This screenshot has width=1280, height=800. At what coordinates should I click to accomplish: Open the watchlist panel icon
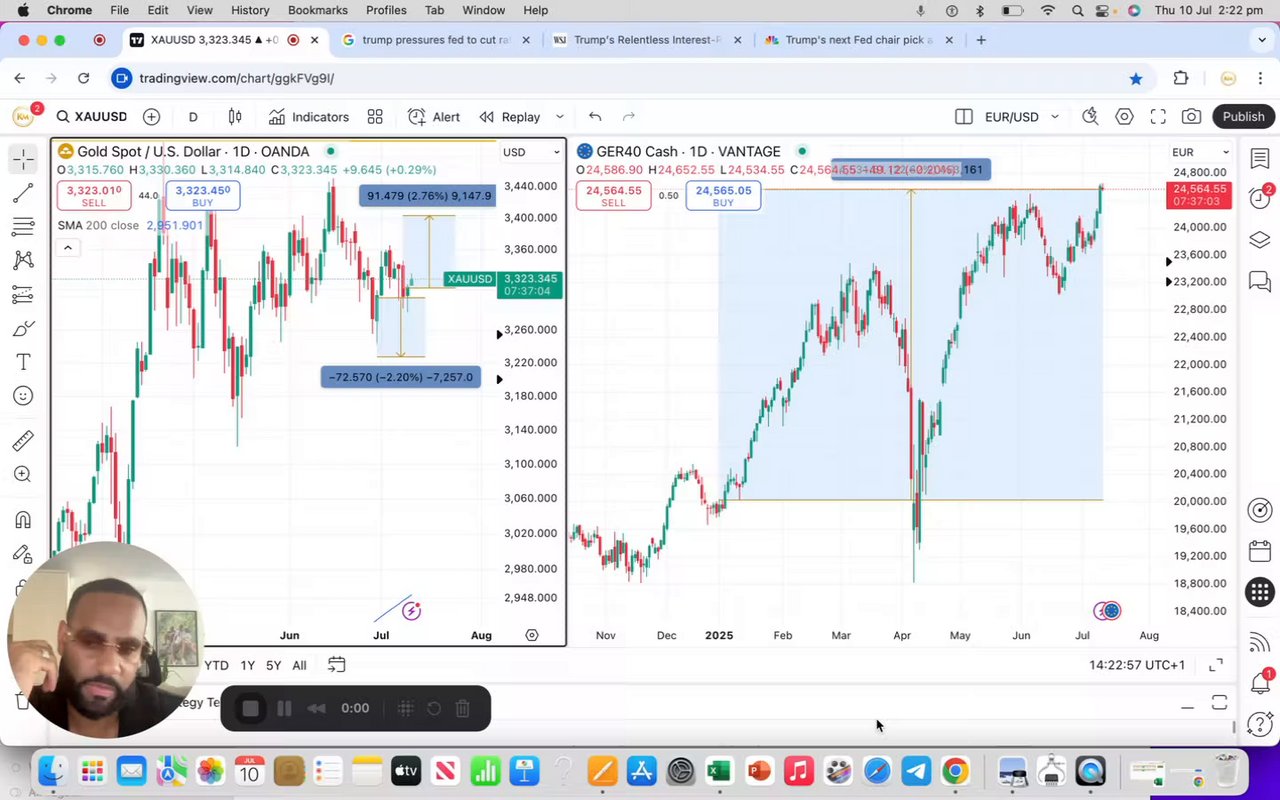[x=1260, y=158]
